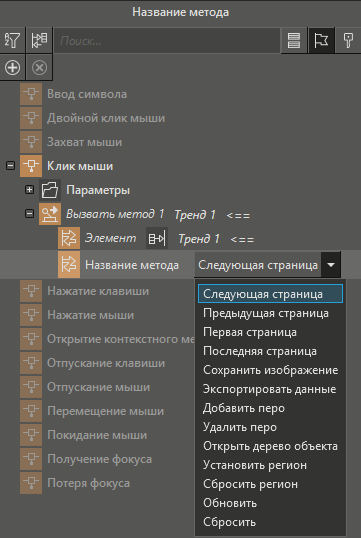Select Сохранить изображение option
Image resolution: width=361 pixels, height=538 pixels.
coord(270,370)
